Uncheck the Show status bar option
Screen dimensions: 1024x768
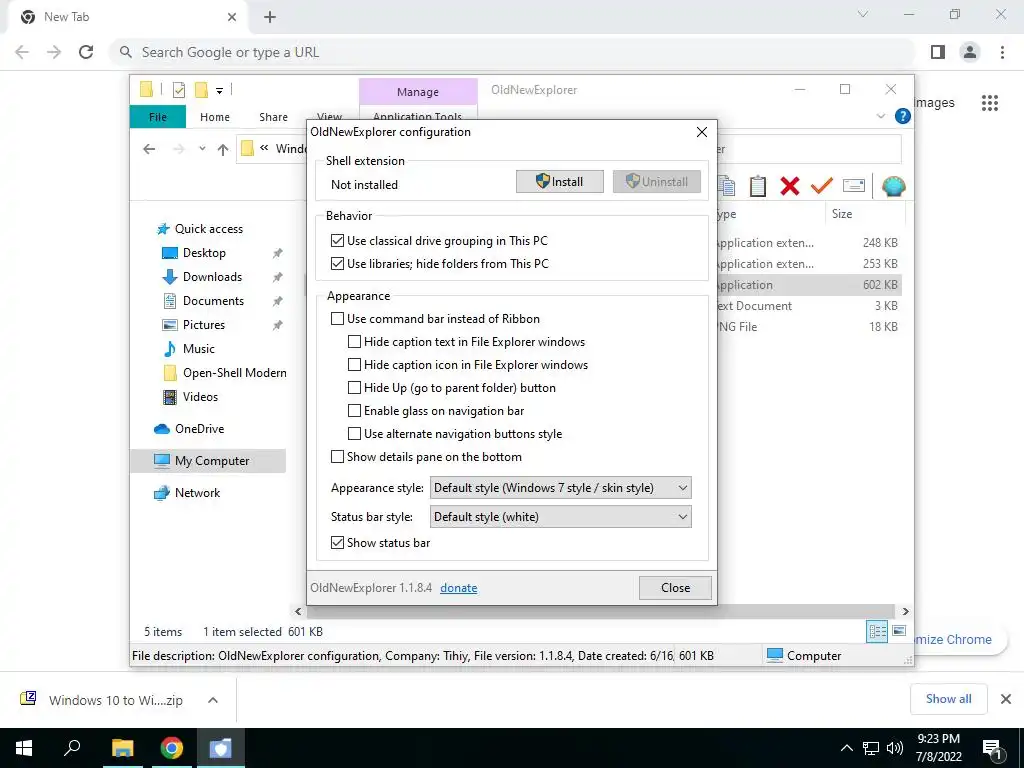click(x=337, y=542)
